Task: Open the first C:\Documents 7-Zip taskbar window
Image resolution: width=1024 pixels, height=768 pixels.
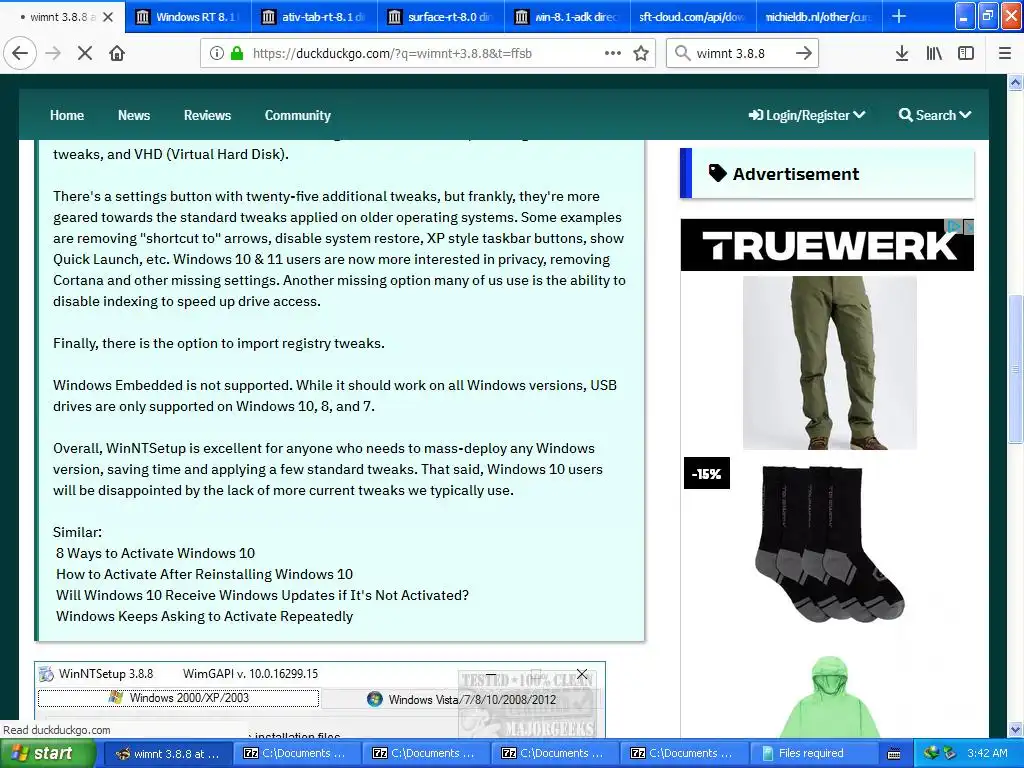Action: (x=296, y=754)
